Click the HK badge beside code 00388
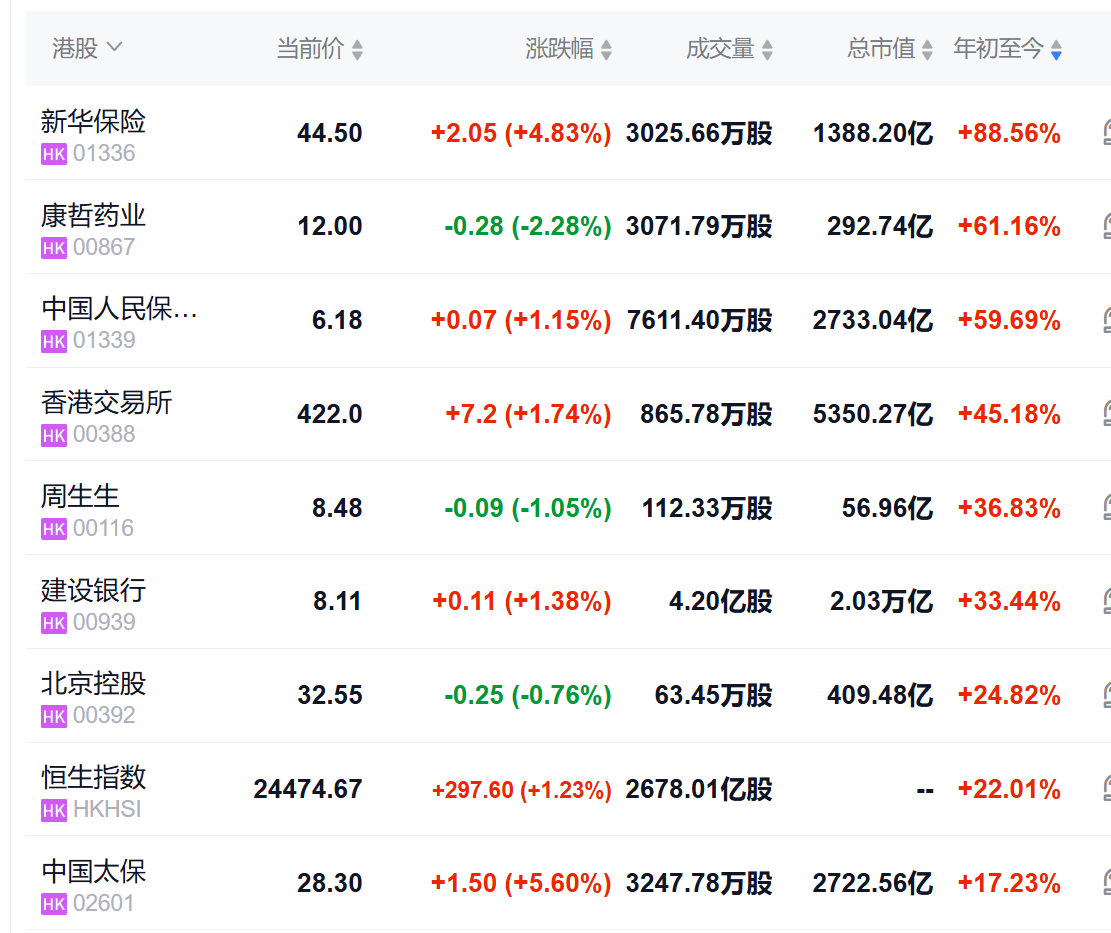The height and width of the screenshot is (933, 1111). click(54, 435)
